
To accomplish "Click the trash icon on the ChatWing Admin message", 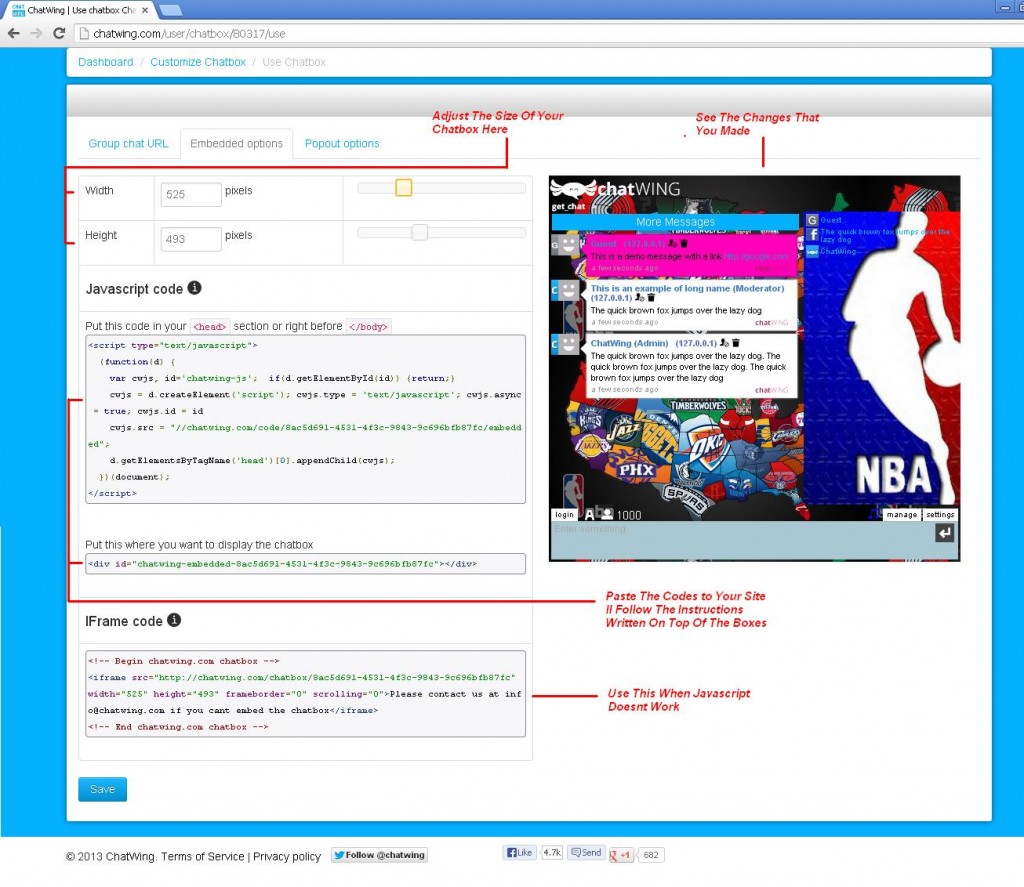I will click(x=735, y=343).
